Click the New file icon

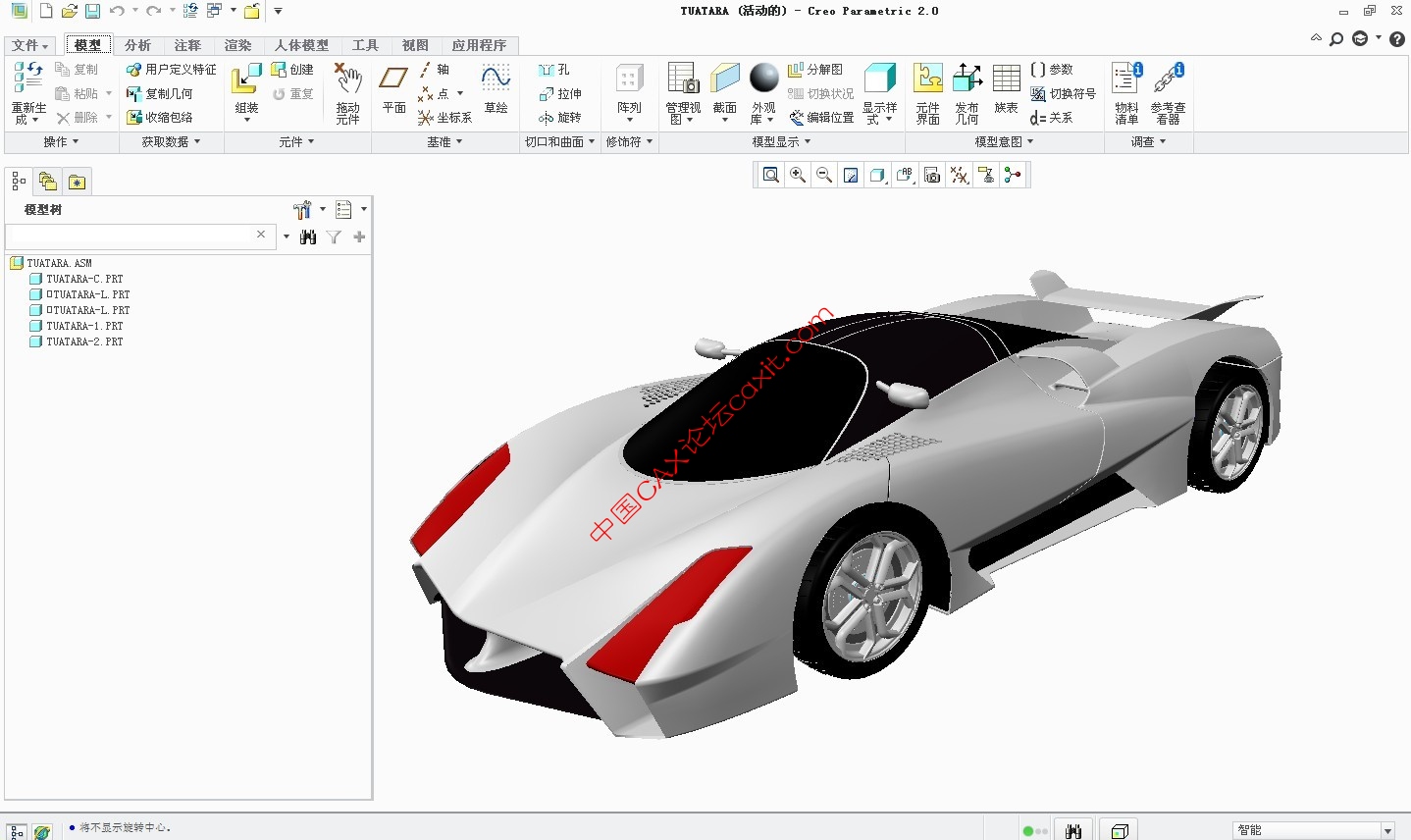coord(45,11)
